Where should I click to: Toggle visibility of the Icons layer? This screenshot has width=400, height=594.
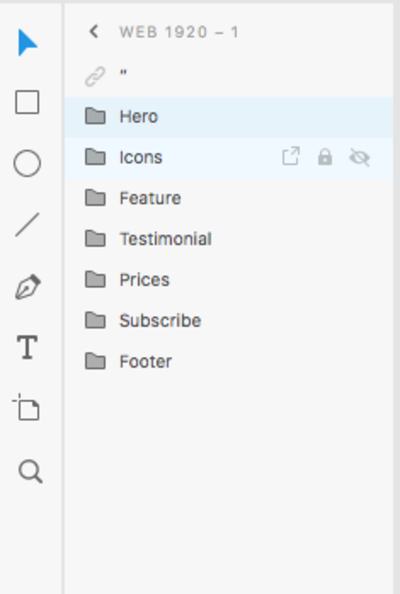pyautogui.click(x=359, y=157)
